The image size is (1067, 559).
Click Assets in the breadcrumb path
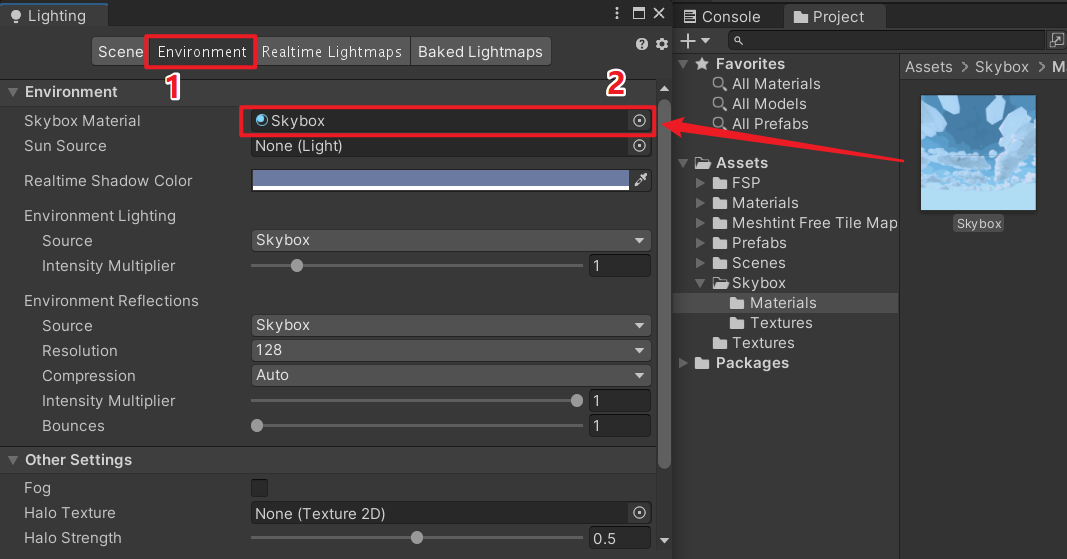point(929,67)
